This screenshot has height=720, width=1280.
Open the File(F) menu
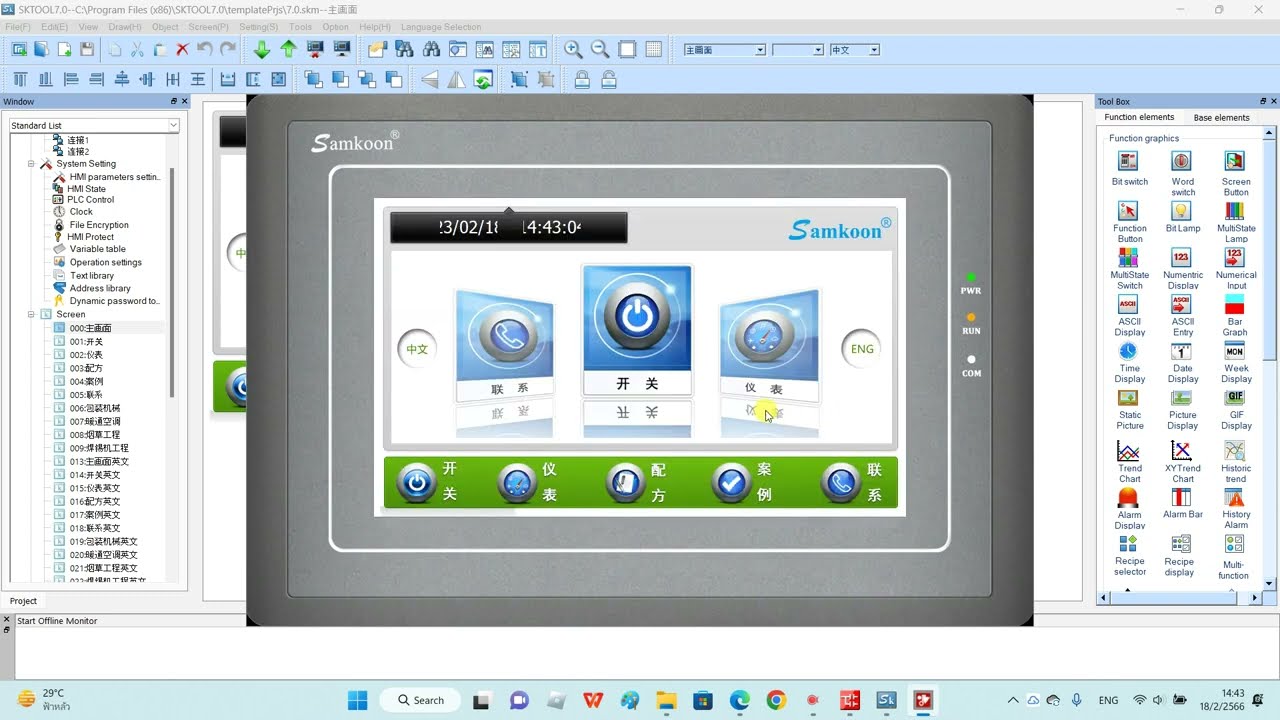(18, 27)
